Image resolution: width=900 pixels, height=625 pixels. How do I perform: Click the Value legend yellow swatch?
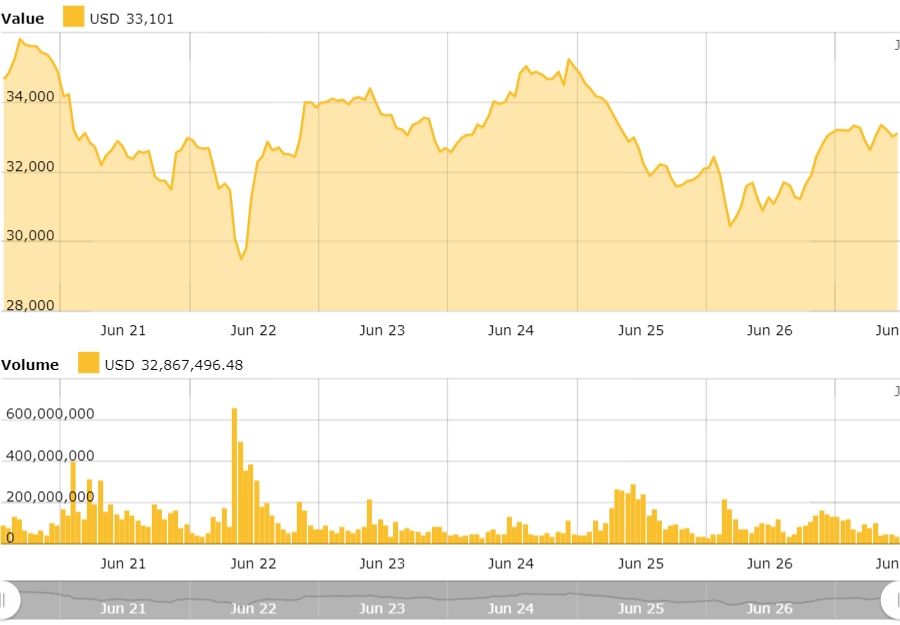click(x=73, y=17)
